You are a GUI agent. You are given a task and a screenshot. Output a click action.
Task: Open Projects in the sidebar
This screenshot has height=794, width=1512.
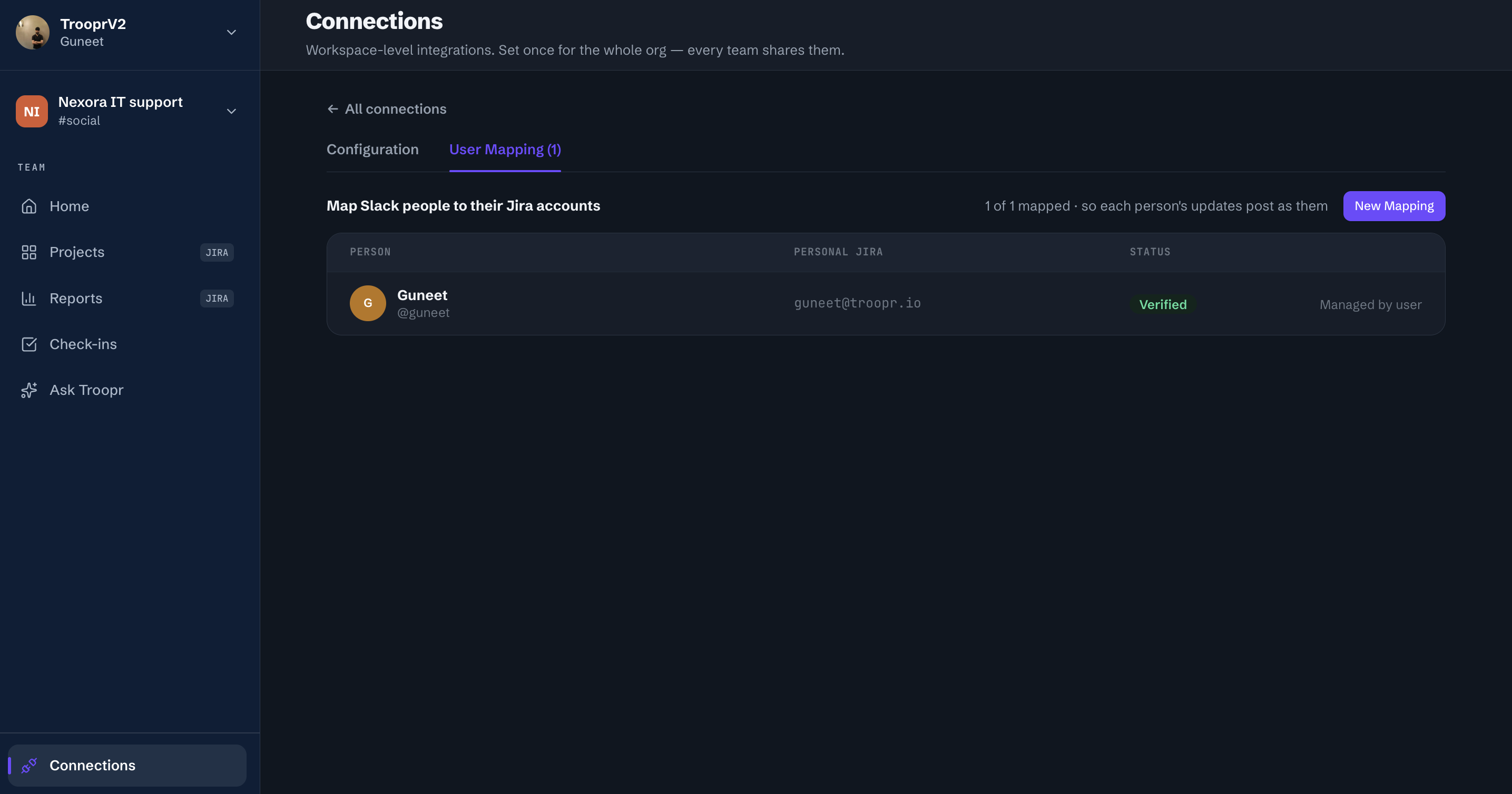pos(127,252)
